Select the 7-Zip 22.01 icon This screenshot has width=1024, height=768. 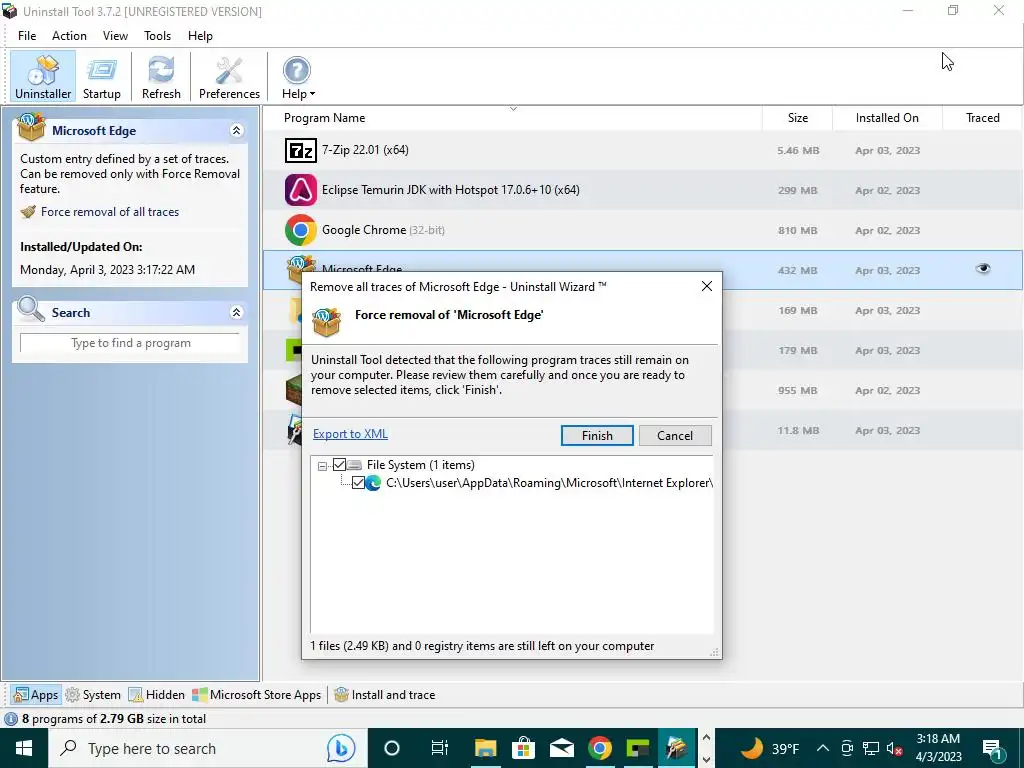coord(300,150)
